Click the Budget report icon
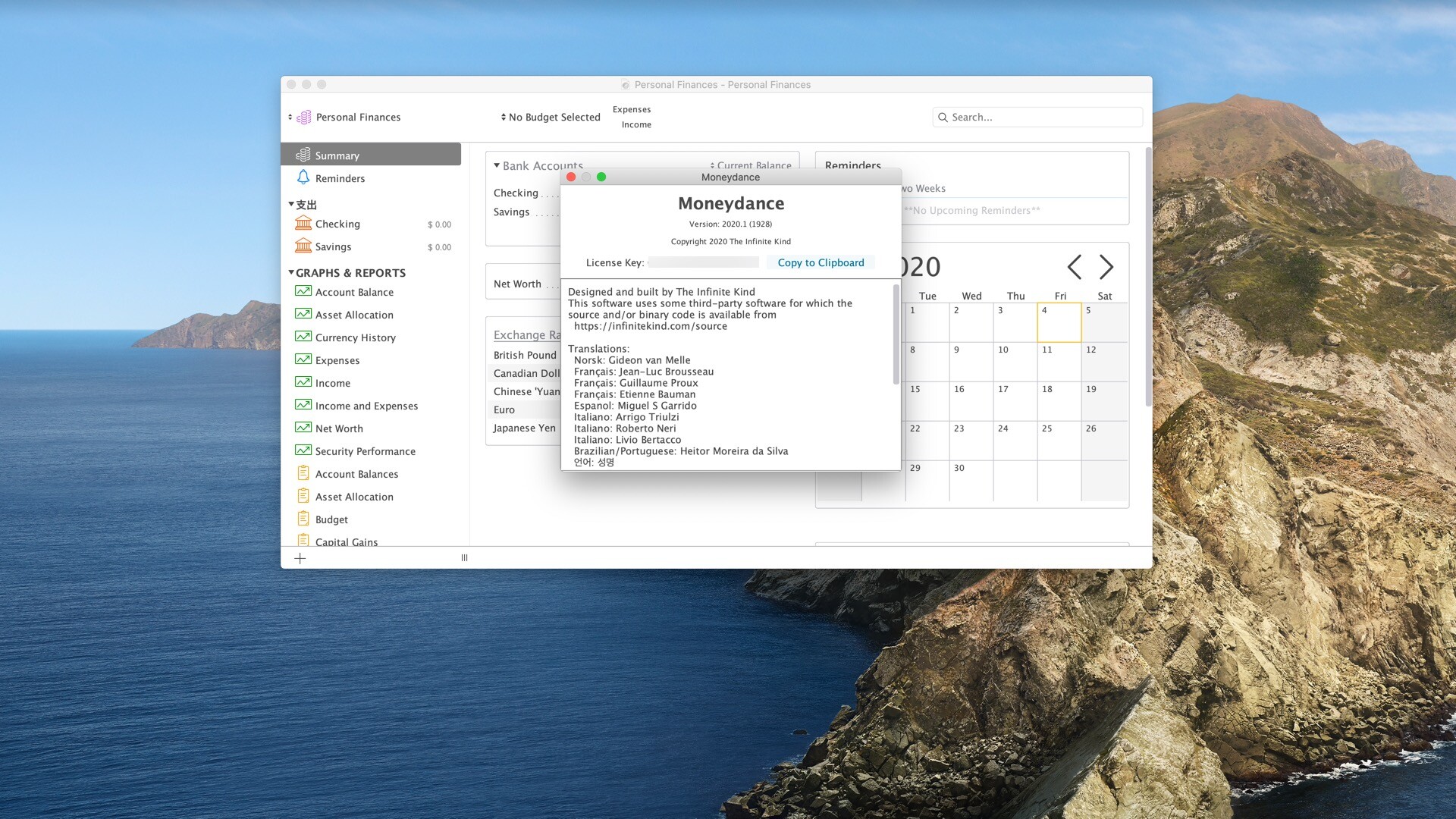Viewport: 1456px width, 819px height. pyautogui.click(x=303, y=519)
